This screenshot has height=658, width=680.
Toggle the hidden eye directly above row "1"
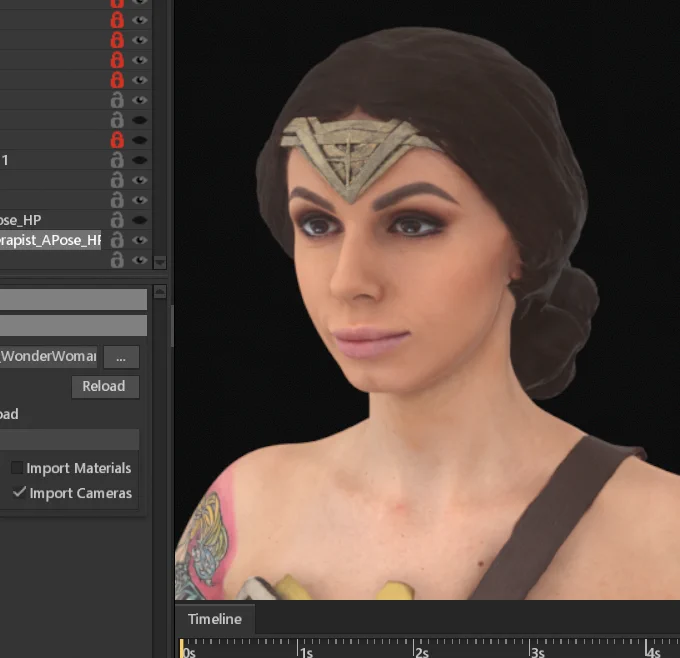click(139, 140)
